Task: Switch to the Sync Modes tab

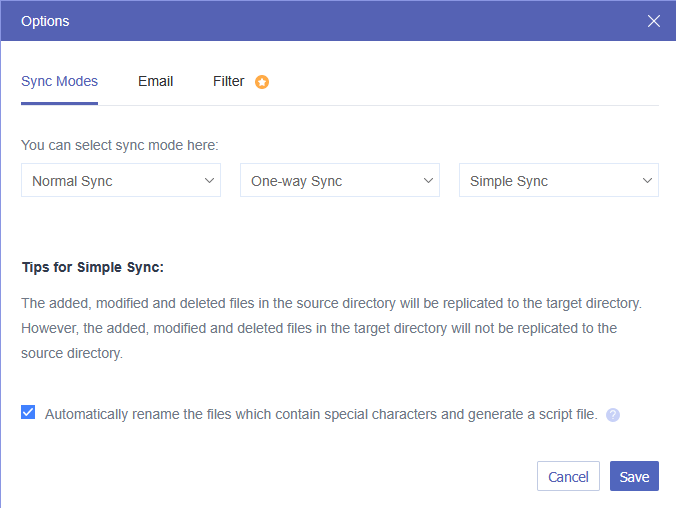Action: pyautogui.click(x=59, y=82)
